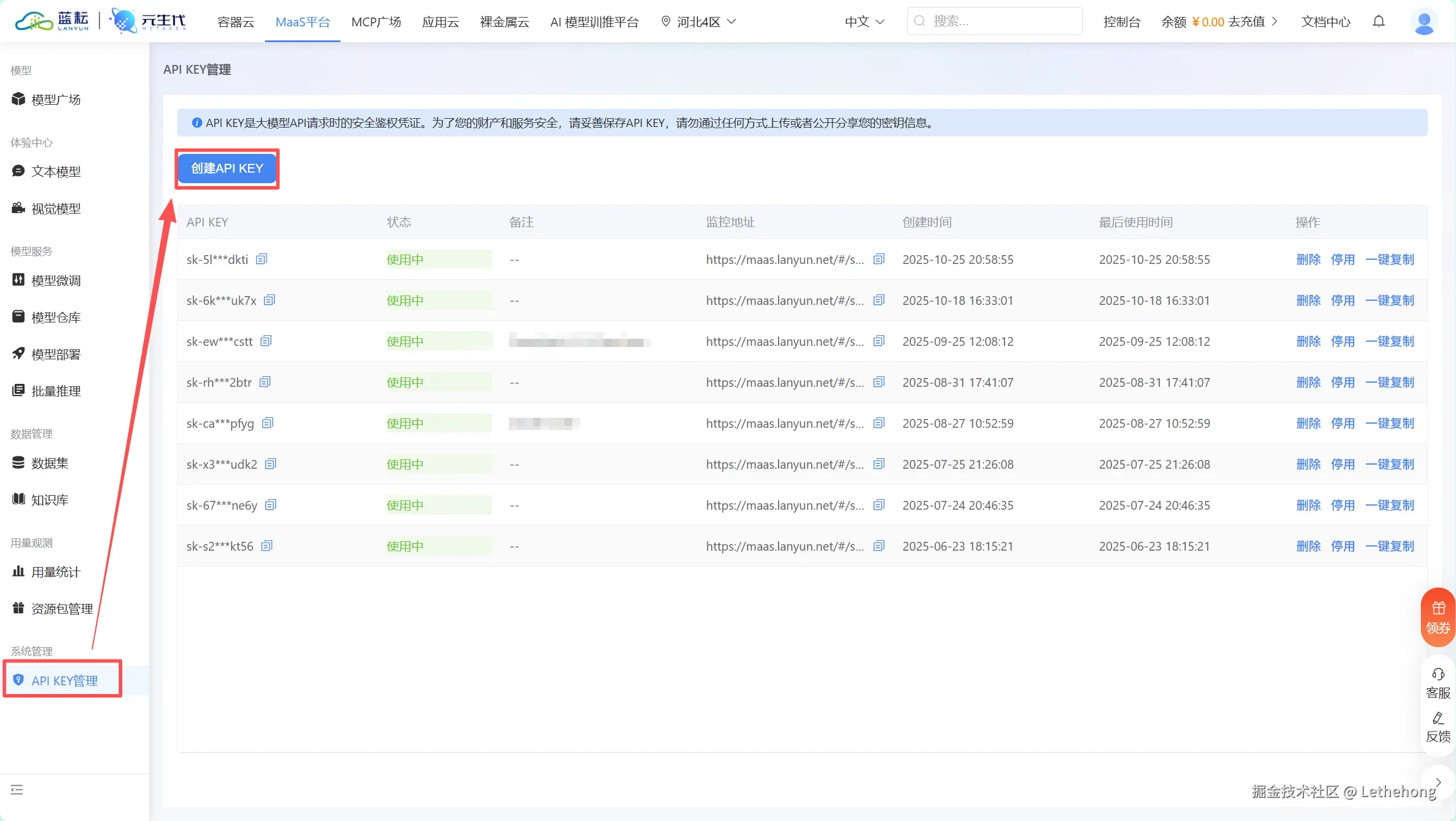Click the 创建API KEY button
The width and height of the screenshot is (1456, 821).
tap(227, 169)
